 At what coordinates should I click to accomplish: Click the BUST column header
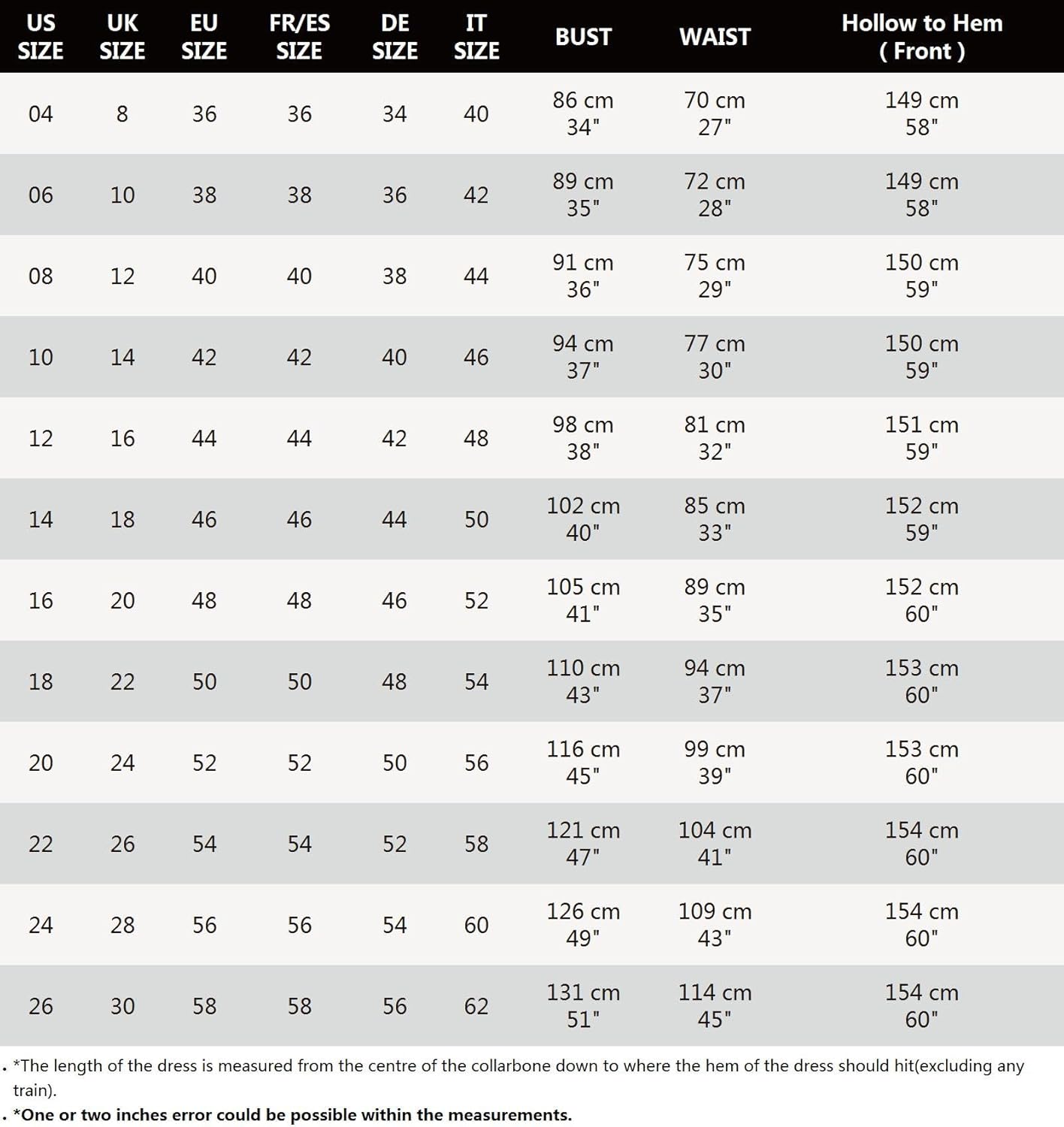[x=583, y=37]
